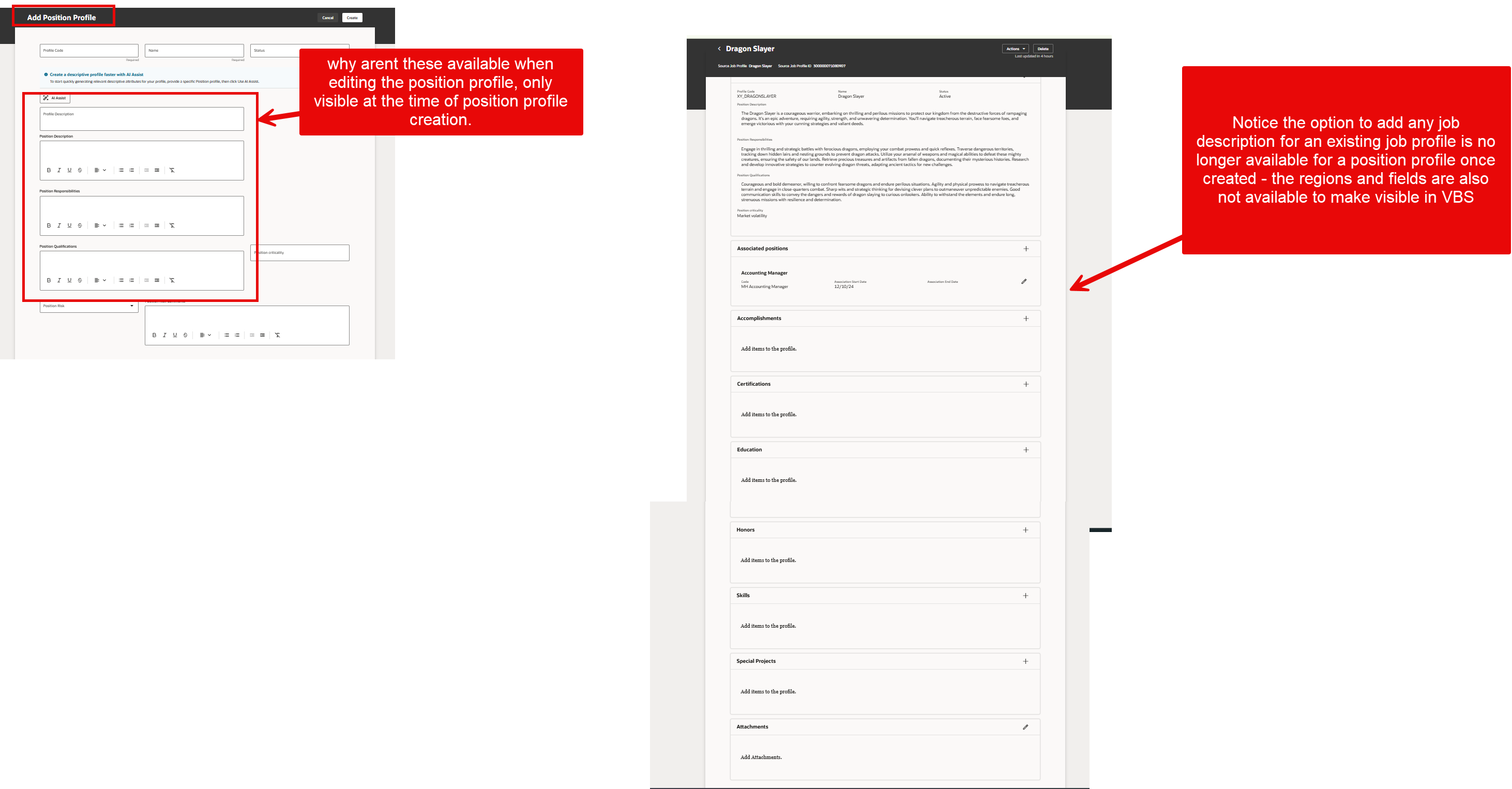Image resolution: width=1512 pixels, height=789 pixels.
Task: Toggle Bold in Position Qualifications editor
Action: 49,281
